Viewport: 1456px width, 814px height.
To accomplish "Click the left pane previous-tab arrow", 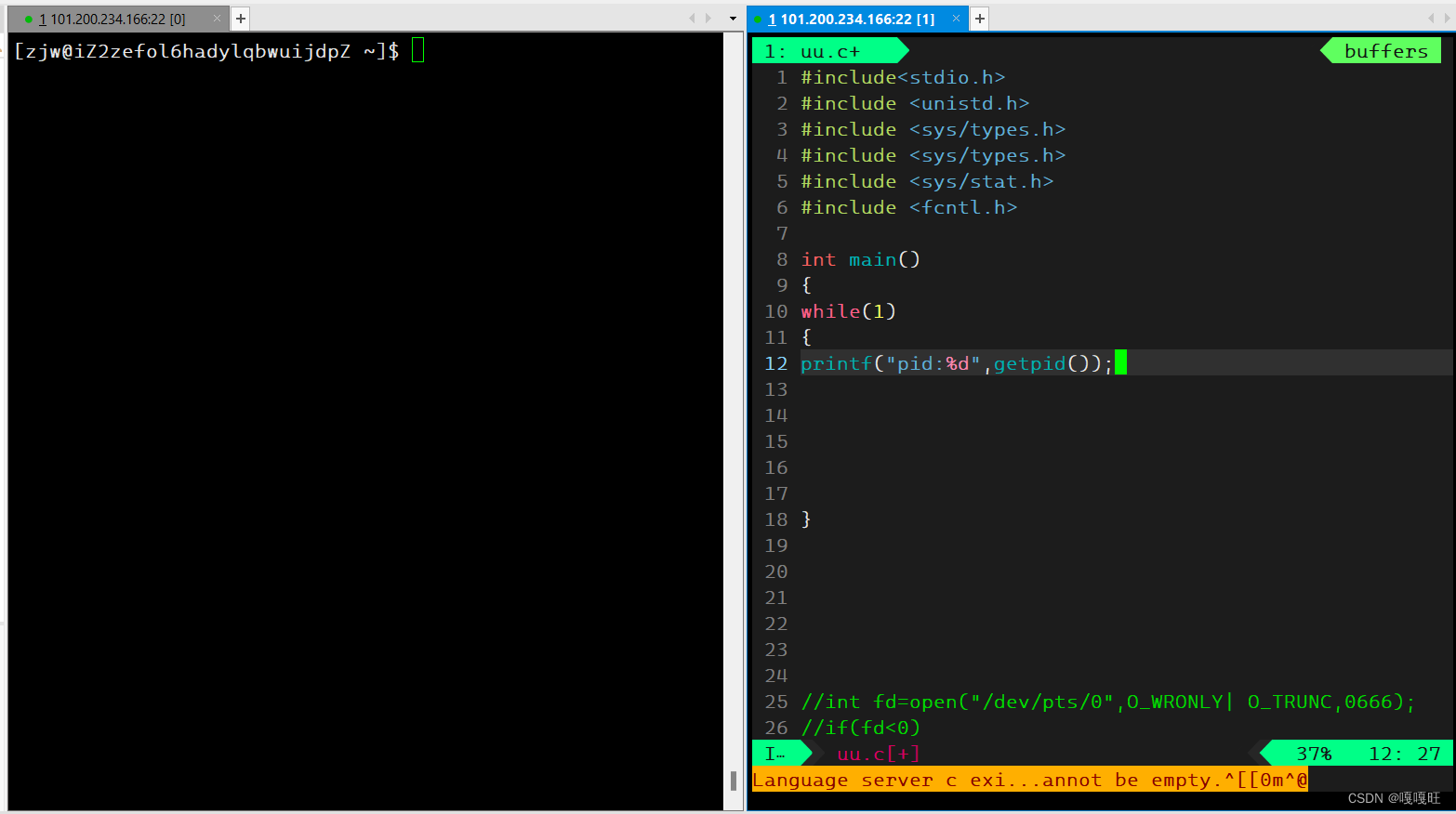I will (x=692, y=19).
